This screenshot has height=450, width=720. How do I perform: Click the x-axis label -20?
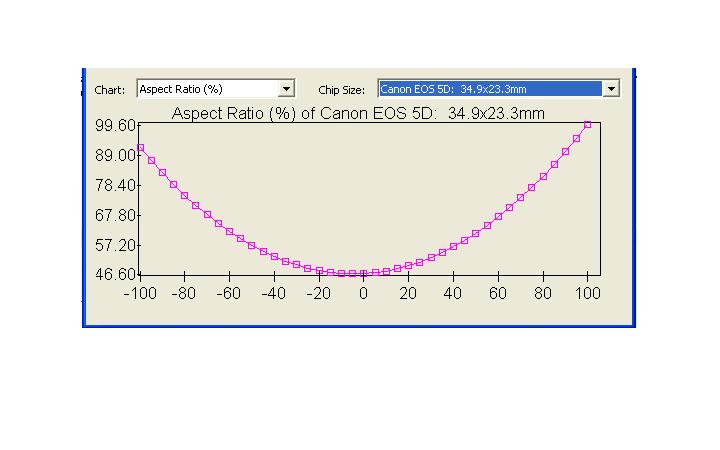tap(318, 293)
